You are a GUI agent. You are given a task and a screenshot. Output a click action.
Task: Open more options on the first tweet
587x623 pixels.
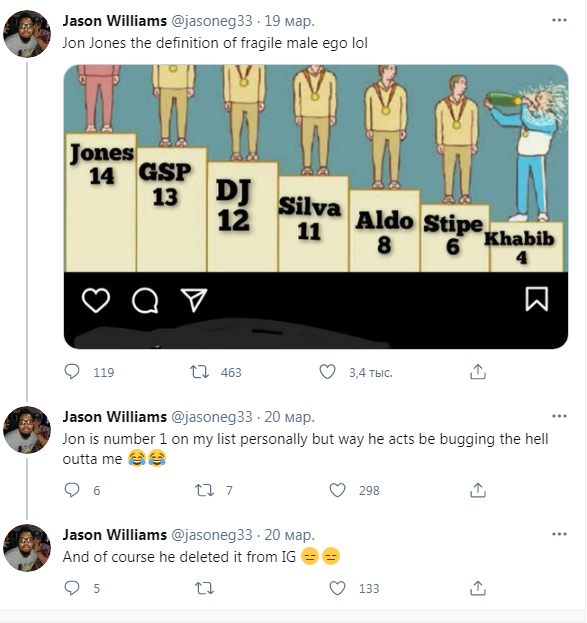(559, 20)
